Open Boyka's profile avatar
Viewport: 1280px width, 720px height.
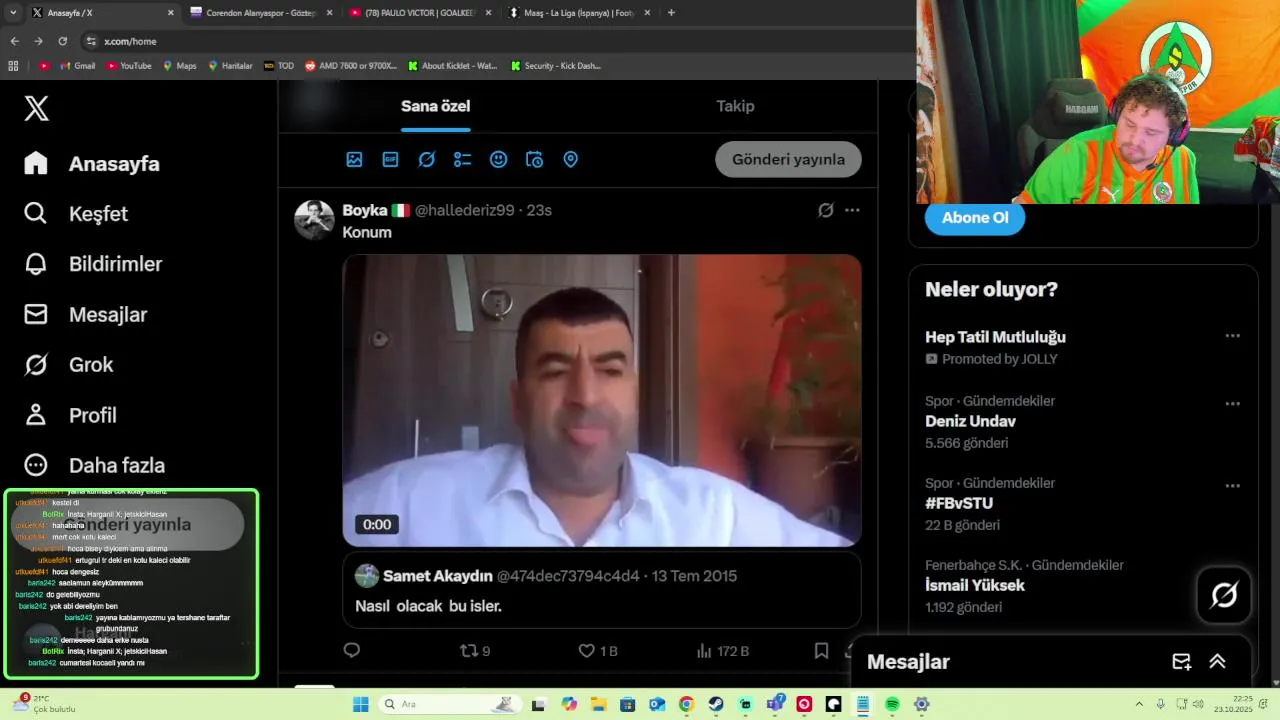point(314,219)
